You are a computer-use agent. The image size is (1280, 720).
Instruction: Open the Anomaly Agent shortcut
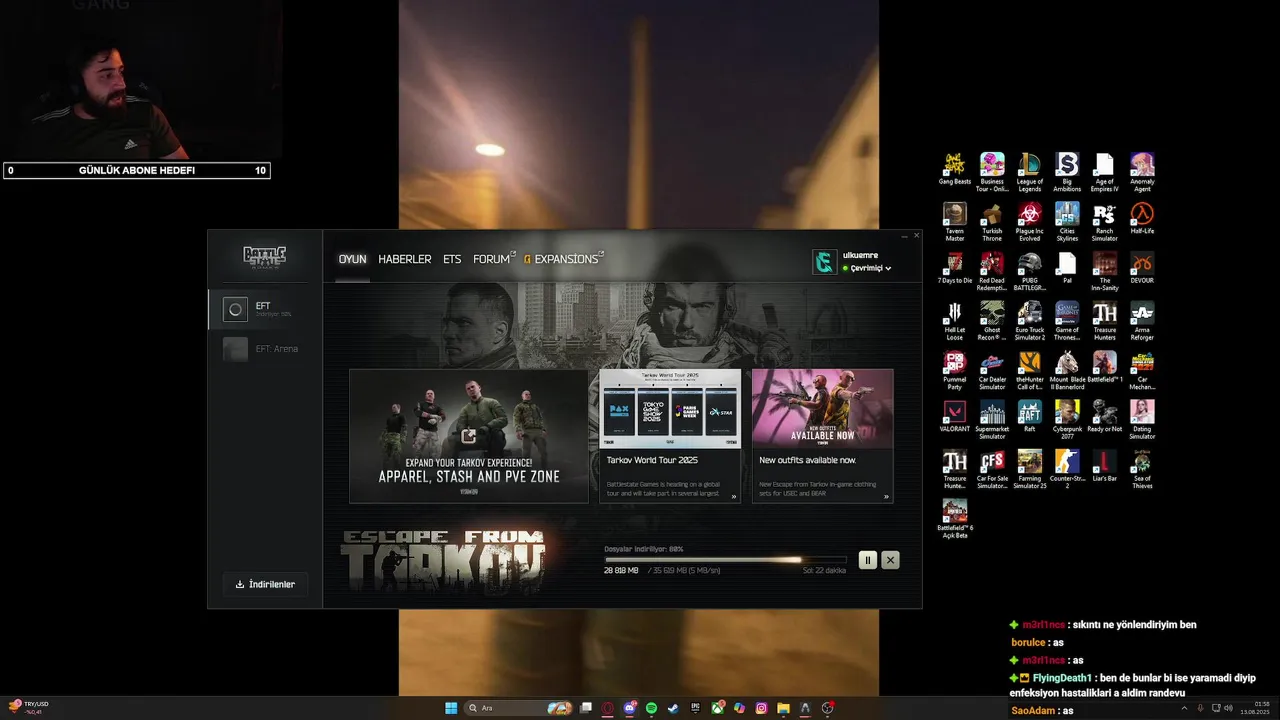[1142, 172]
